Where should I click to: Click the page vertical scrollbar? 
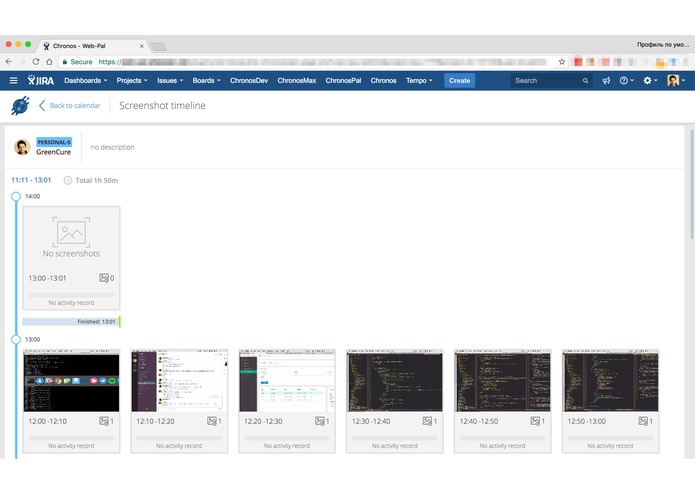pyautogui.click(x=691, y=184)
